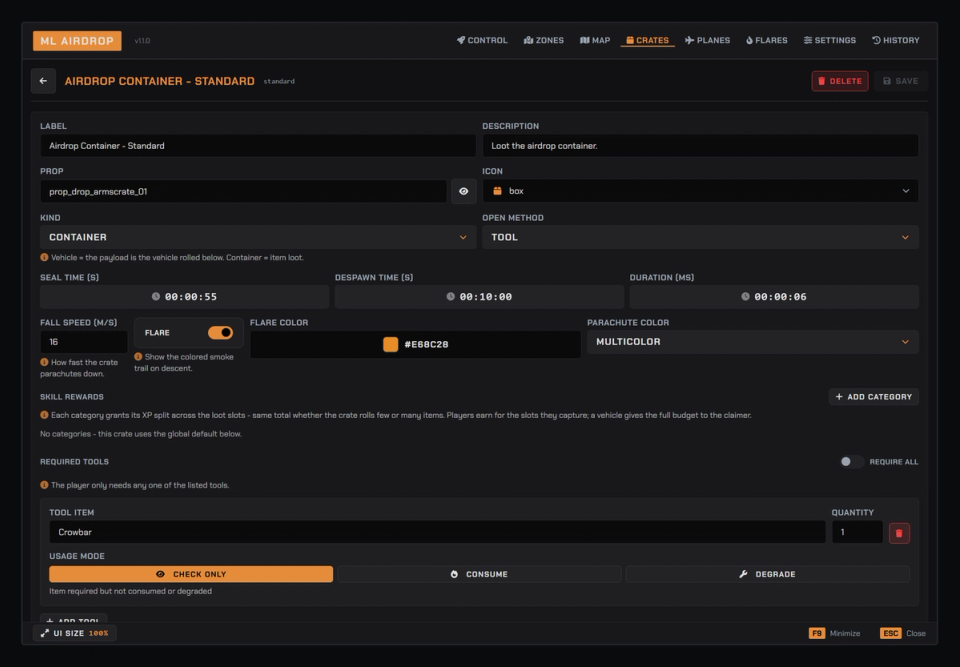Click the #E68C28 flare color field
Screen dimensions: 960x667
[415, 344]
